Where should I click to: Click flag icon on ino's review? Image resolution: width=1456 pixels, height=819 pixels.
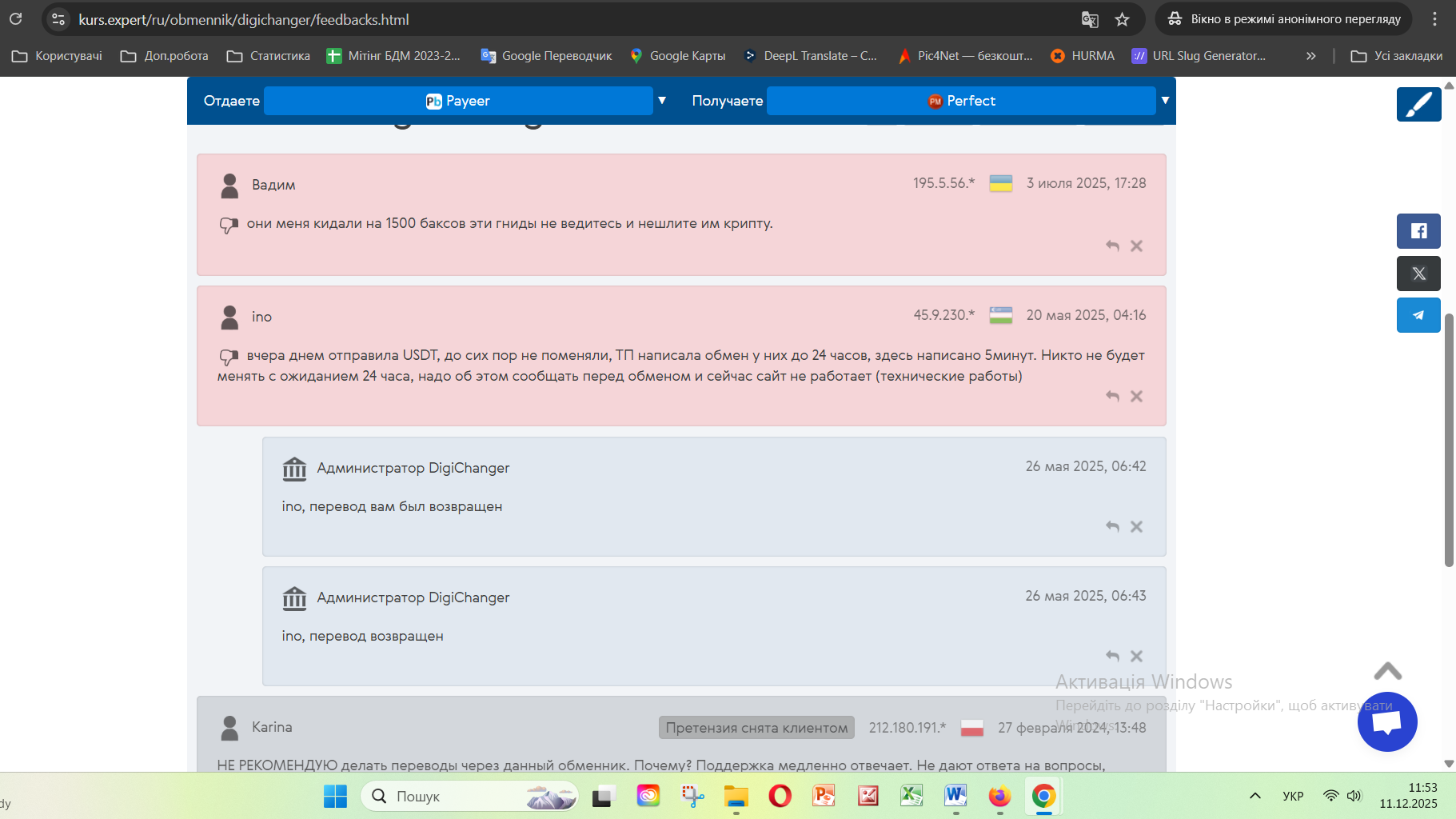(x=1001, y=315)
